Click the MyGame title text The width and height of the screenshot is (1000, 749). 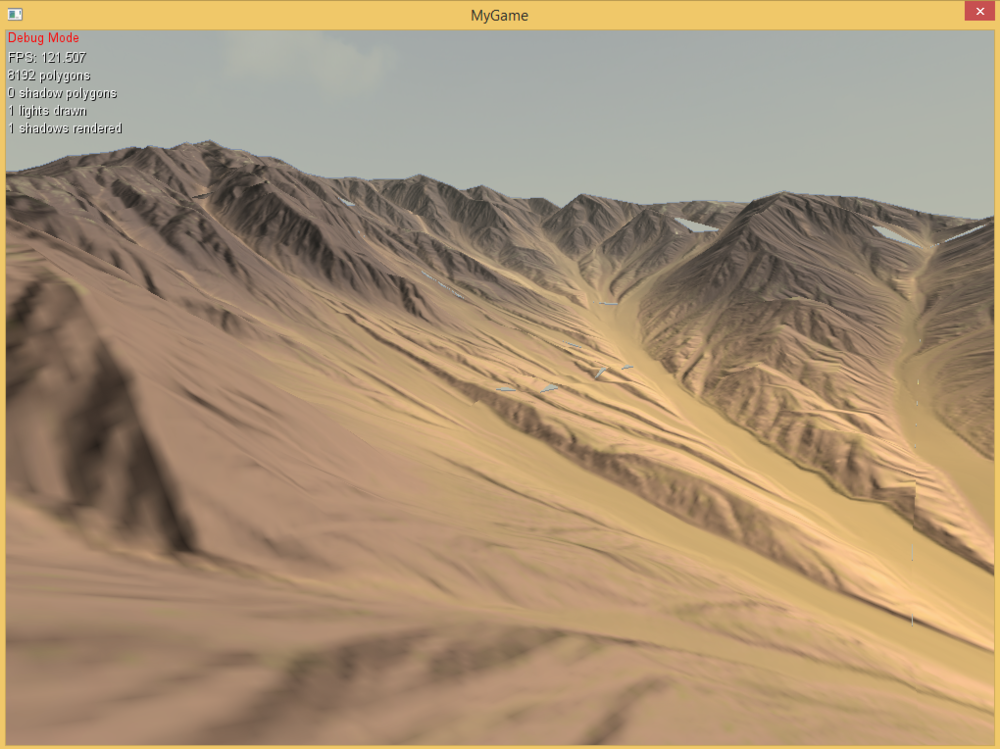(x=499, y=15)
